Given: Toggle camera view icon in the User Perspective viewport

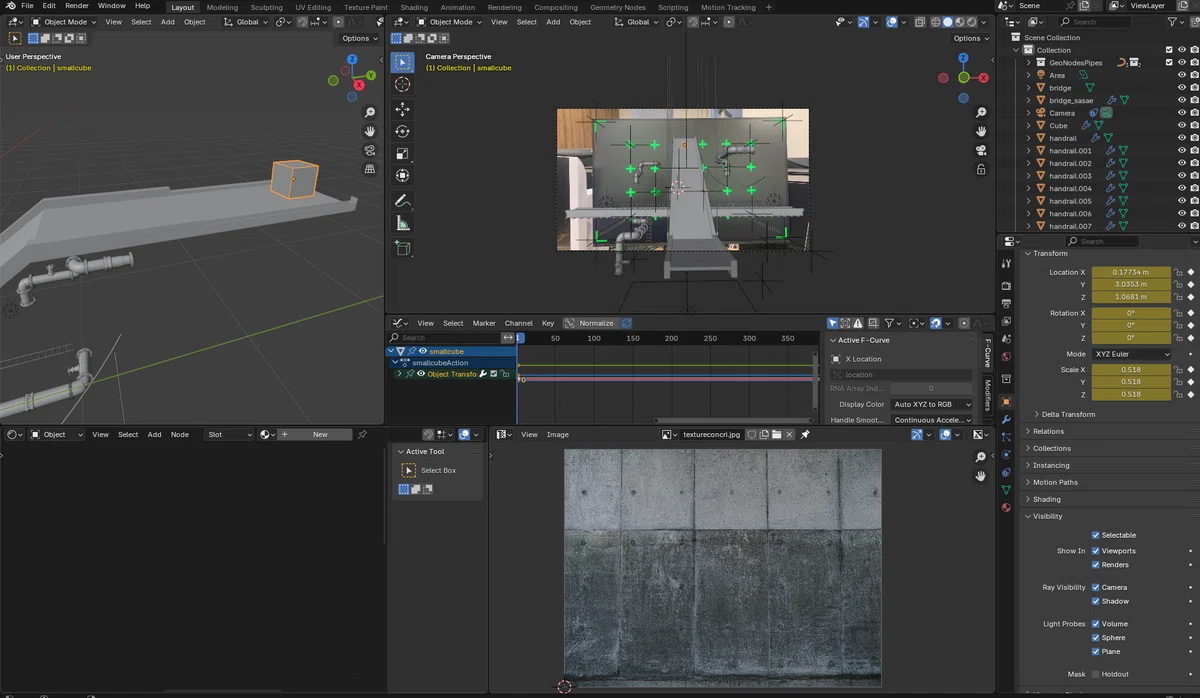Looking at the screenshot, I should [x=370, y=150].
